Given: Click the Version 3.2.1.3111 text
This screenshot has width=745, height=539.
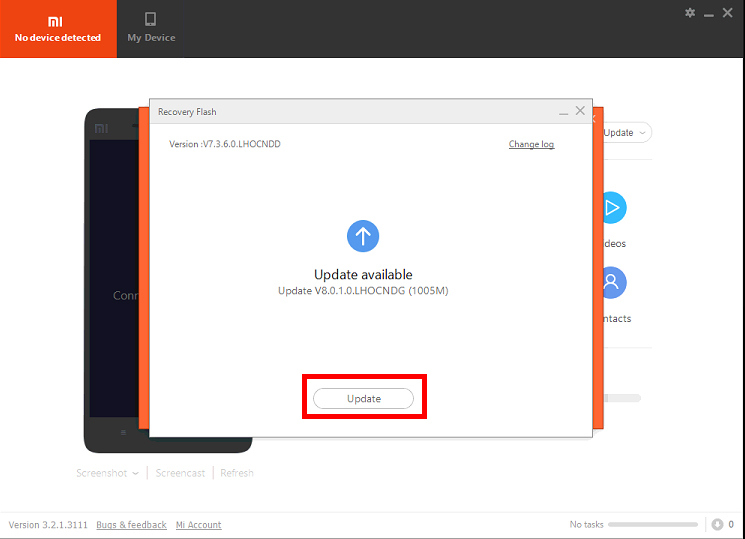Looking at the screenshot, I should (x=48, y=525).
